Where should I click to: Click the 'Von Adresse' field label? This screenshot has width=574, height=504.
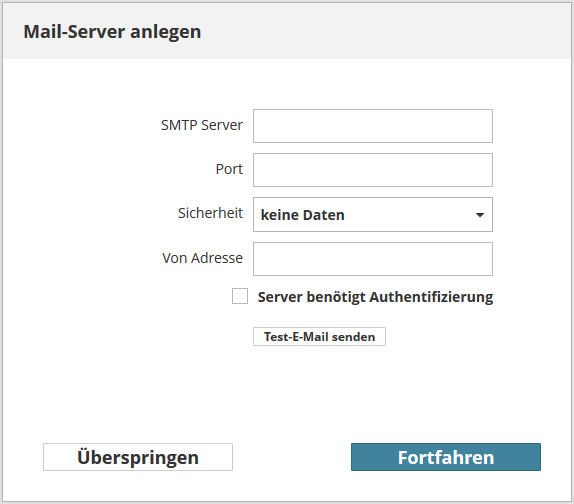[x=202, y=258]
